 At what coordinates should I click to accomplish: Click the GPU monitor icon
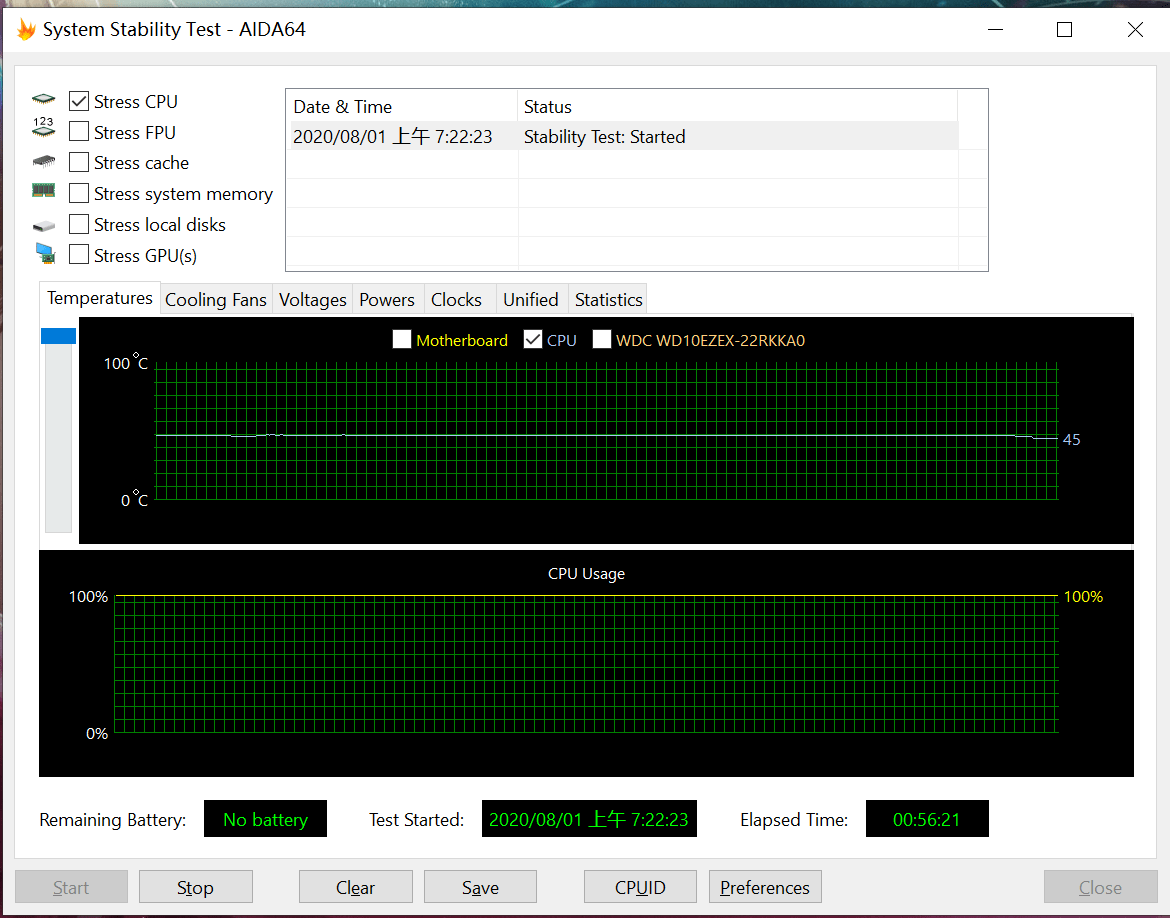[45, 254]
